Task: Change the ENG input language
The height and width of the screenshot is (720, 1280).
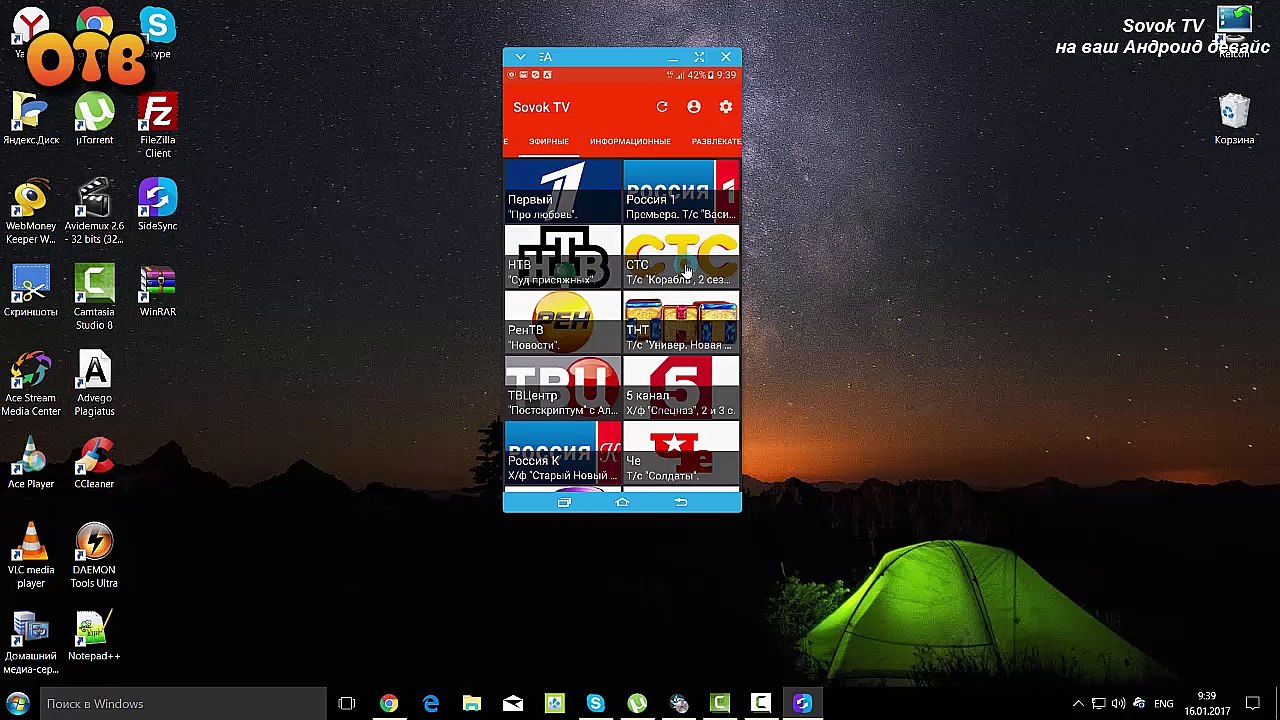Action: click(1164, 704)
